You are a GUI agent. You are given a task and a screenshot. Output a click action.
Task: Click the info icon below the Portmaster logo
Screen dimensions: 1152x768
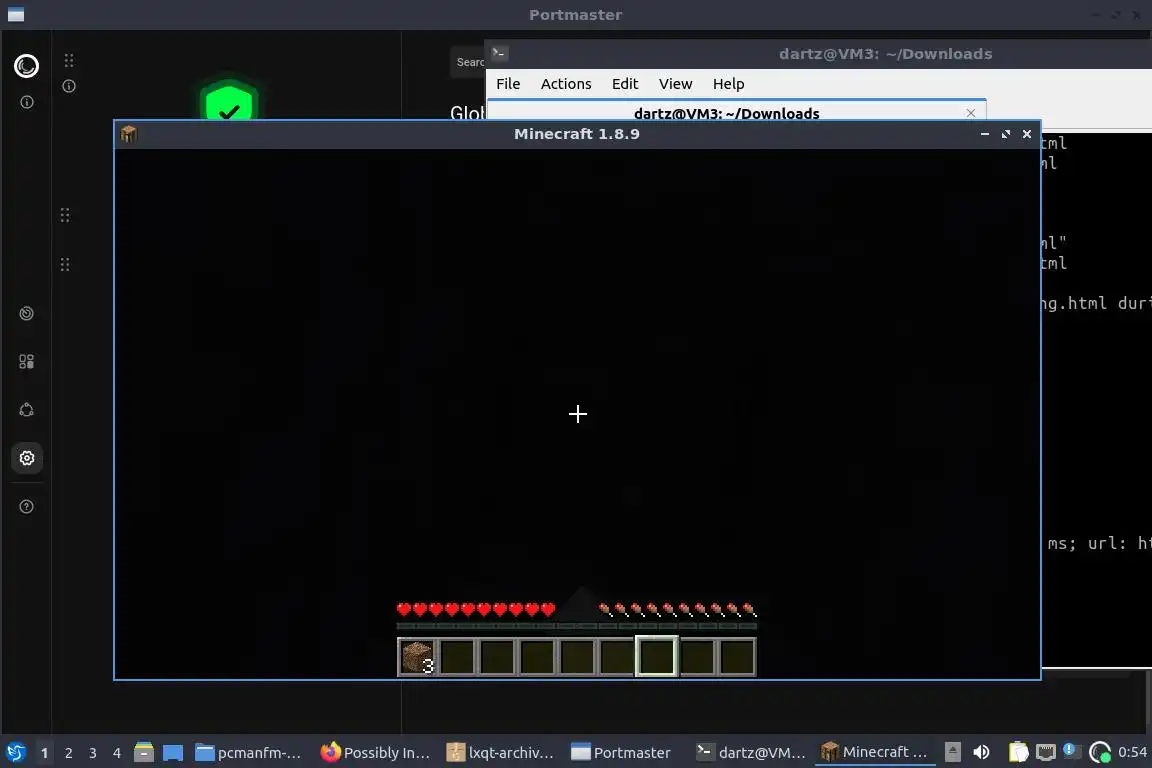click(27, 102)
